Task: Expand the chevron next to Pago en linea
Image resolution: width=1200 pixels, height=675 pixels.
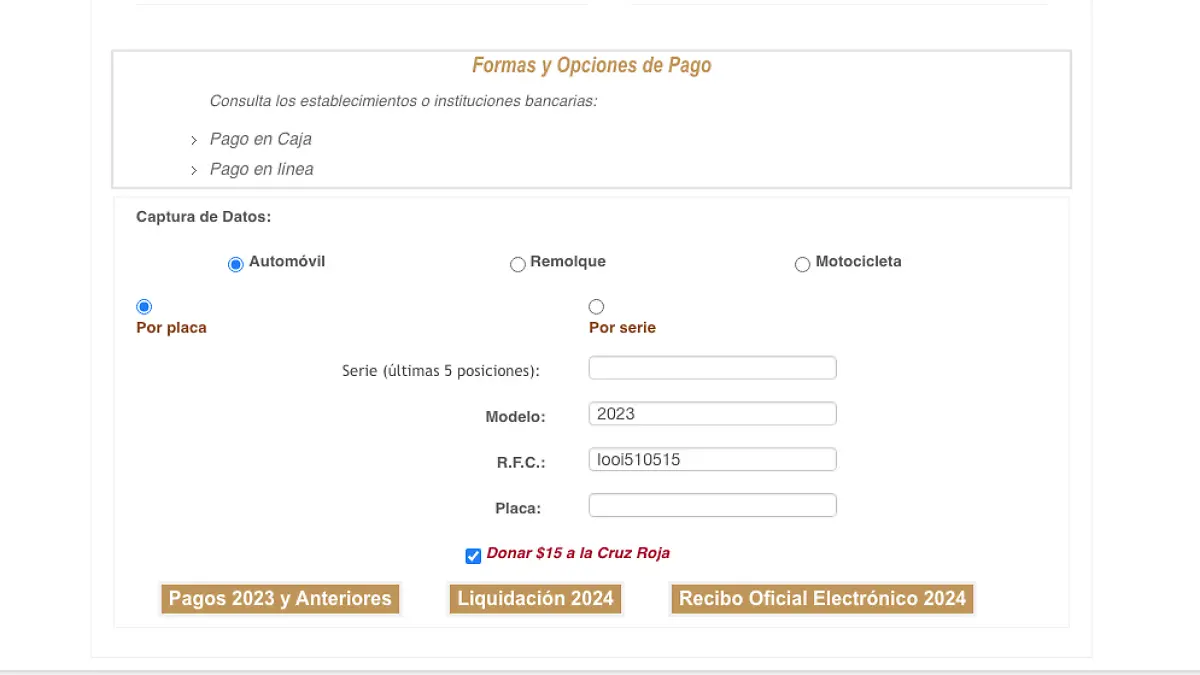Action: tap(193, 170)
